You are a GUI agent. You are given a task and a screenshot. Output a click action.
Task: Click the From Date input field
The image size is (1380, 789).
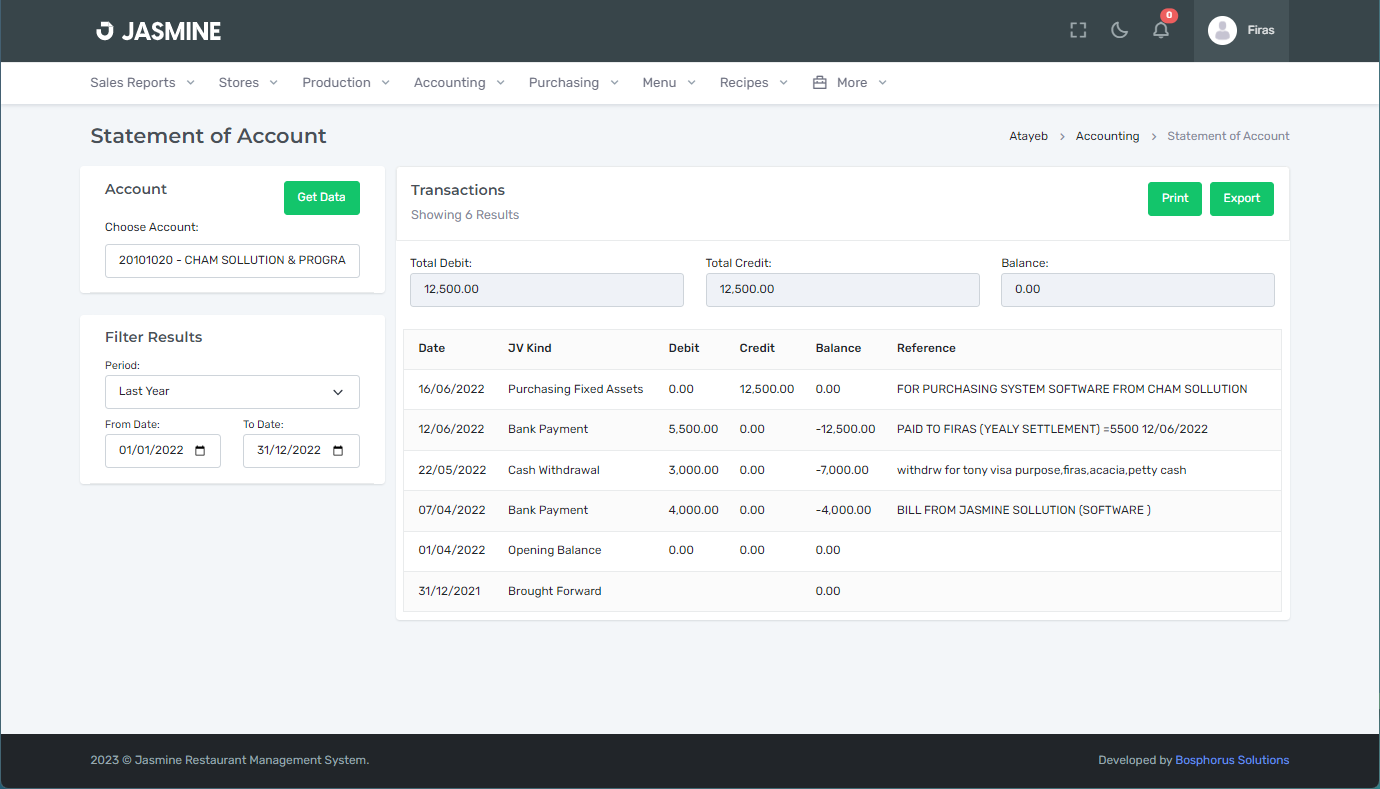point(162,451)
